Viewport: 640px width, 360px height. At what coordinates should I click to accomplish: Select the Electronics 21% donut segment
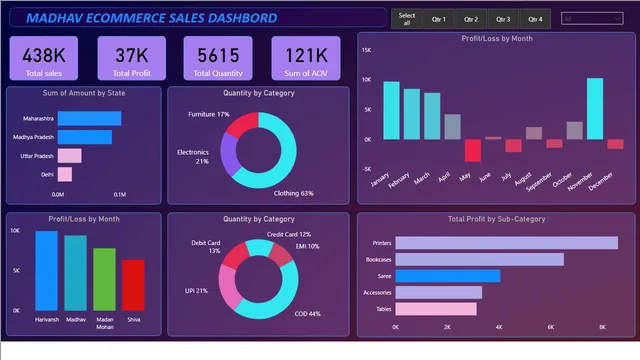click(228, 154)
